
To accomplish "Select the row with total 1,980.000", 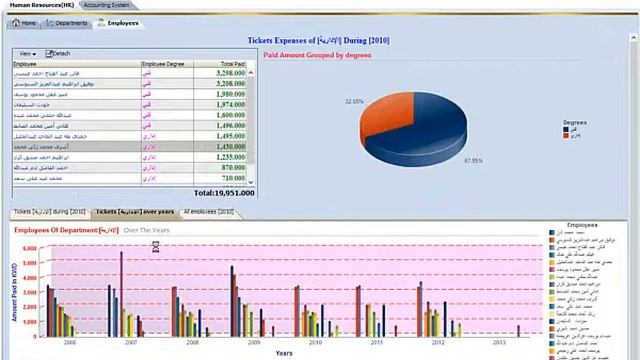I will 129,94.
